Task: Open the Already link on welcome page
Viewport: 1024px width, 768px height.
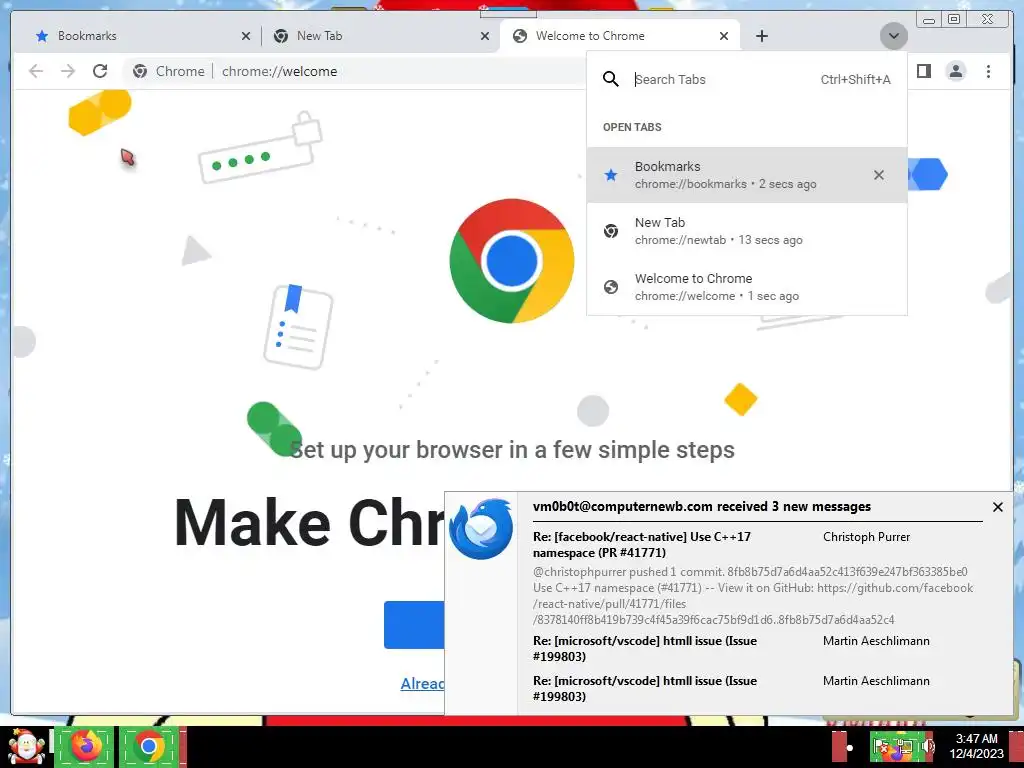Action: point(422,684)
